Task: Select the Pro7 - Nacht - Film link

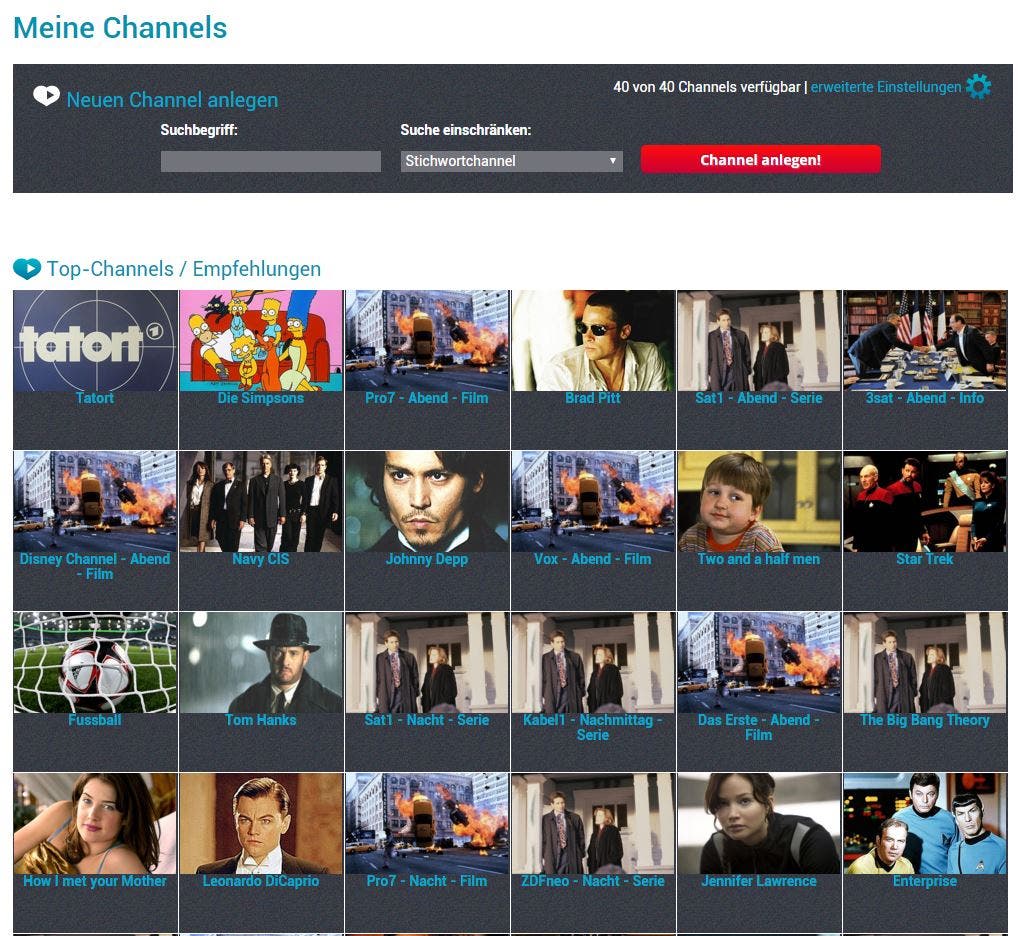Action: tap(427, 881)
